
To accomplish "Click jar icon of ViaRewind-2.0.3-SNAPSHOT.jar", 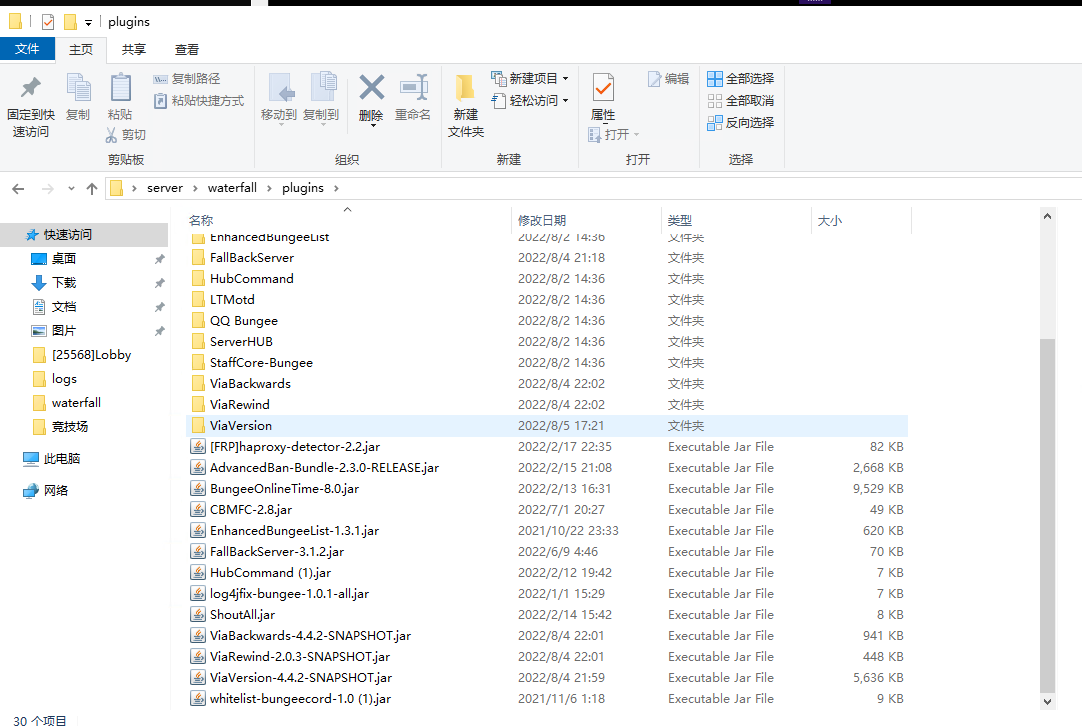I will (x=198, y=657).
